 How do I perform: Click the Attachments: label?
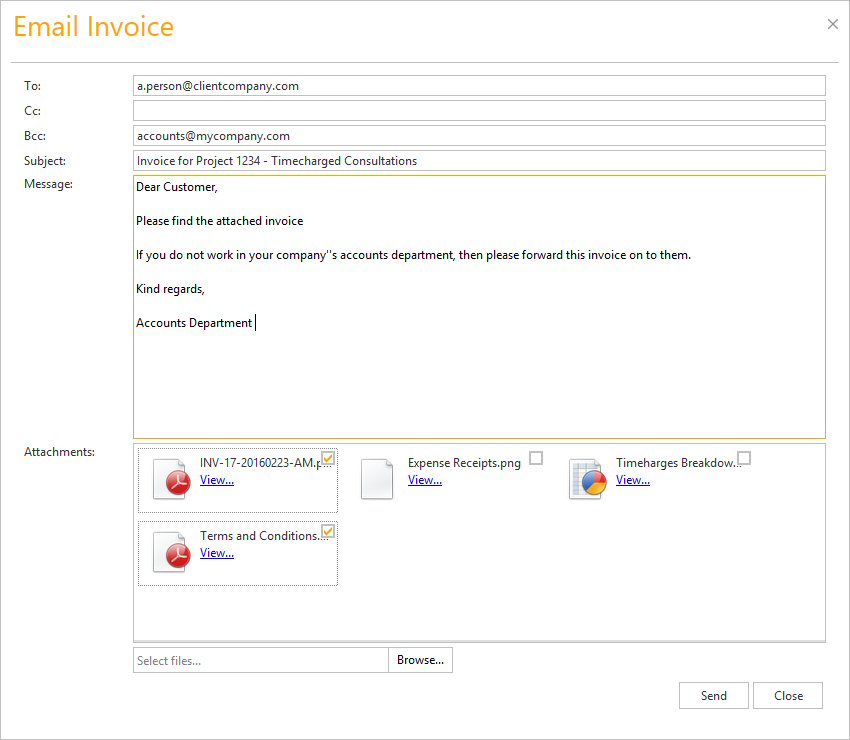coord(59,452)
